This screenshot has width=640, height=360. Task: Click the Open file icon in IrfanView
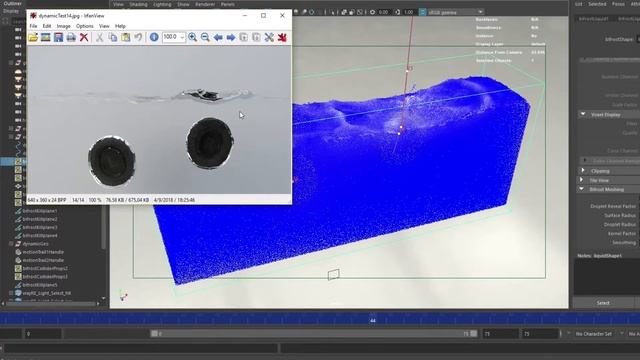click(33, 38)
